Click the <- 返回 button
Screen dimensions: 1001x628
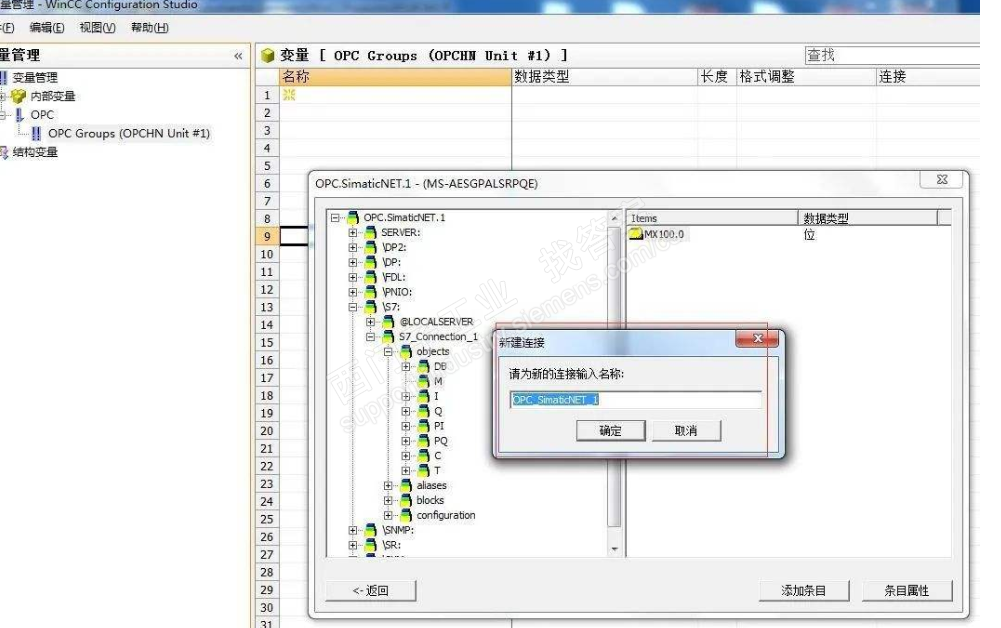tap(370, 590)
